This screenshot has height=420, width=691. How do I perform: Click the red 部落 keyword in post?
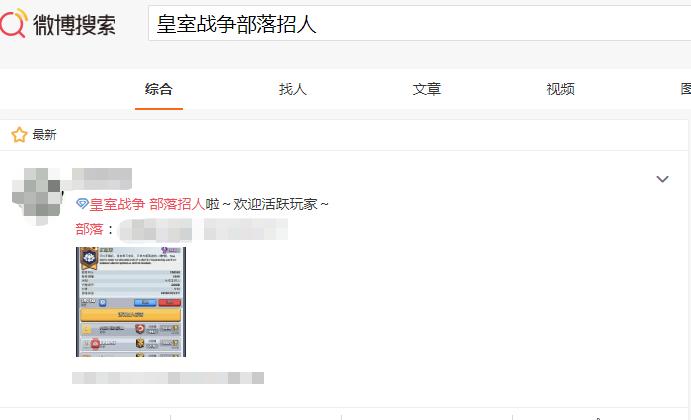[89, 229]
